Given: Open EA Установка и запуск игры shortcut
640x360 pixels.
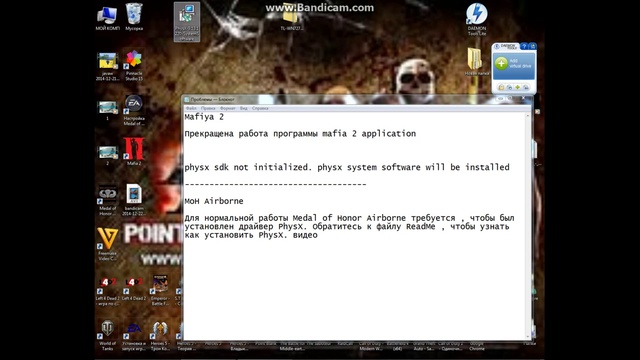Looking at the screenshot, I should pos(134,336).
